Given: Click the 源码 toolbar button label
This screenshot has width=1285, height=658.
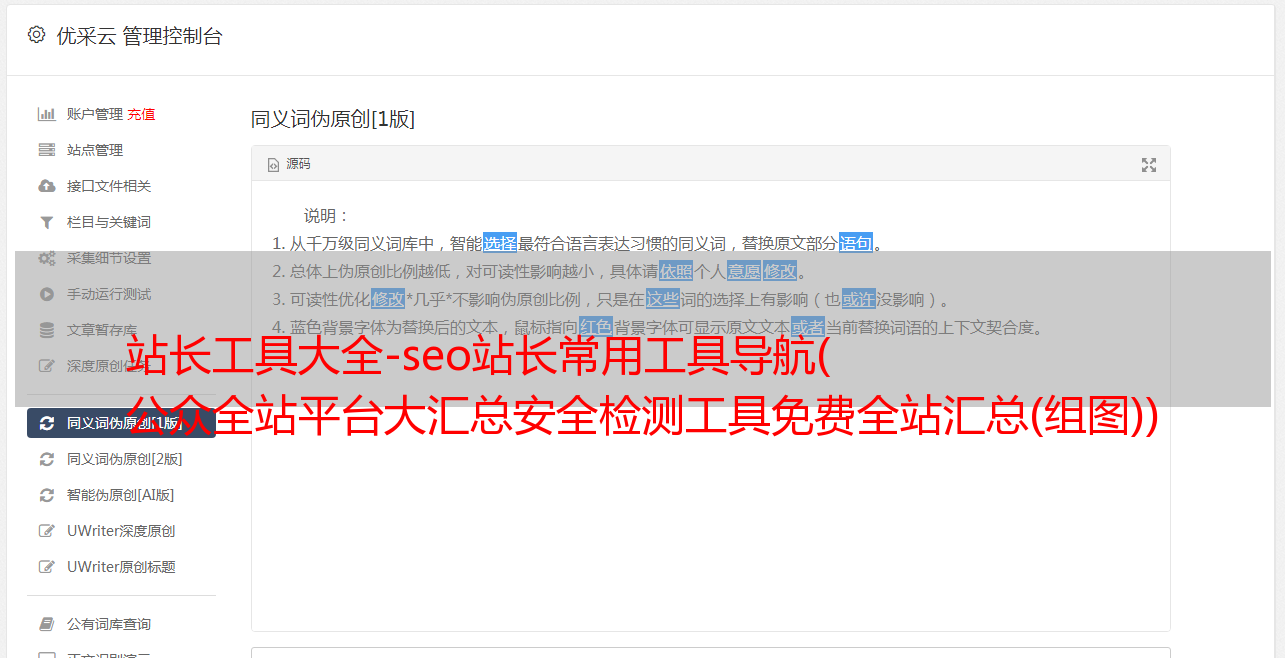Looking at the screenshot, I should [x=298, y=164].
